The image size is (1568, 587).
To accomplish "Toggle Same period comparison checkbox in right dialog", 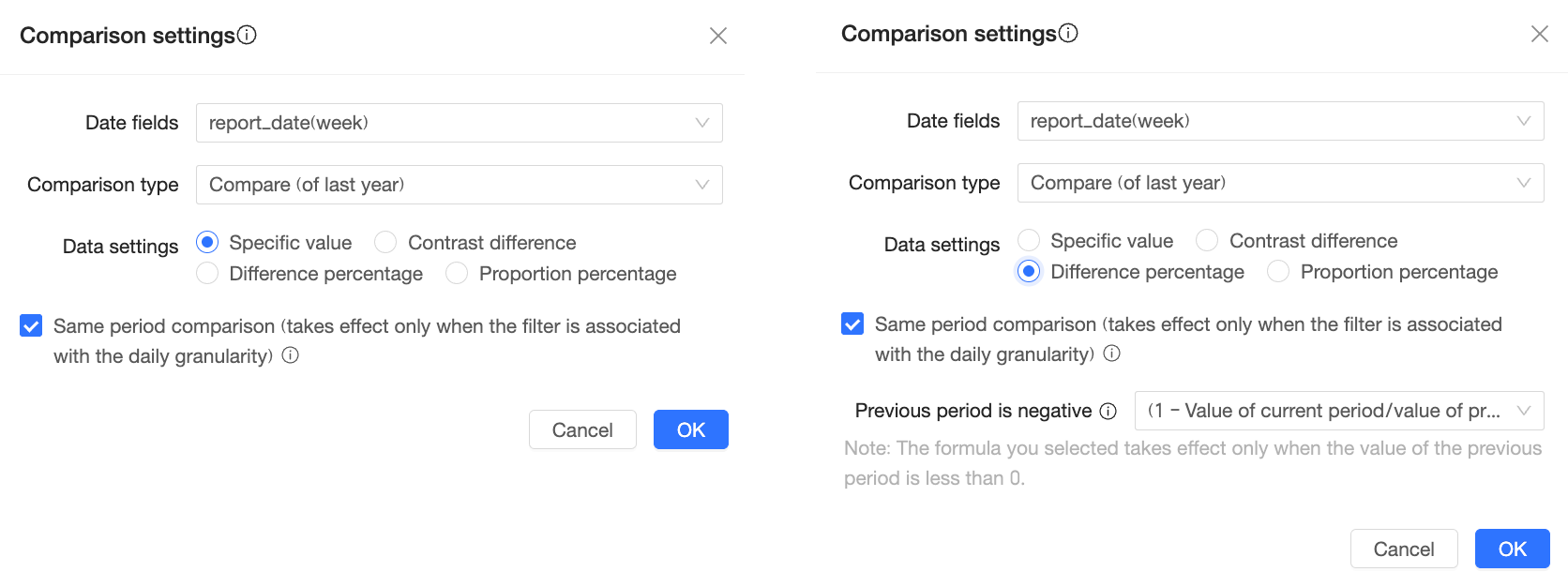I will (852, 324).
